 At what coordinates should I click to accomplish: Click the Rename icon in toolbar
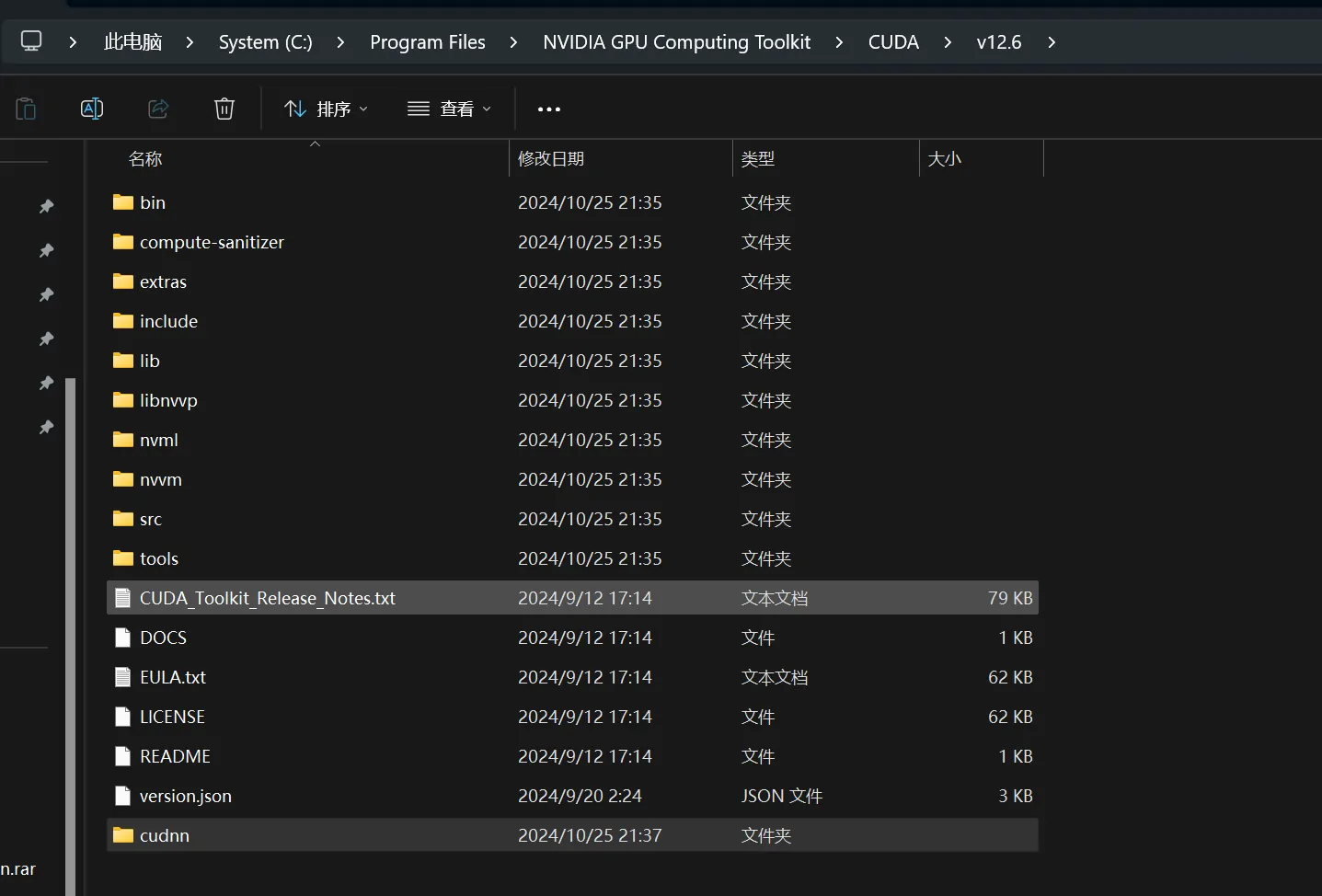[x=92, y=109]
